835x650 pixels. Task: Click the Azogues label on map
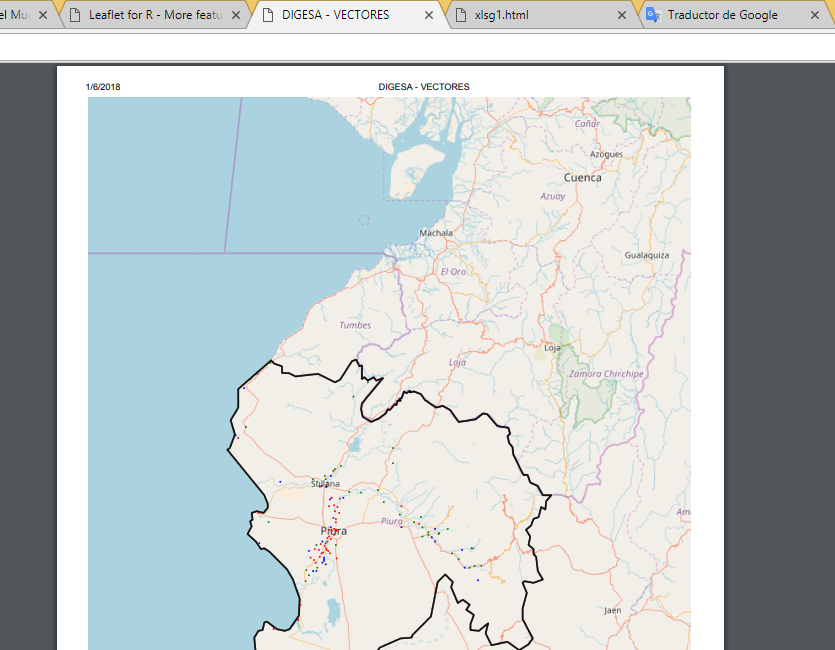[x=606, y=154]
